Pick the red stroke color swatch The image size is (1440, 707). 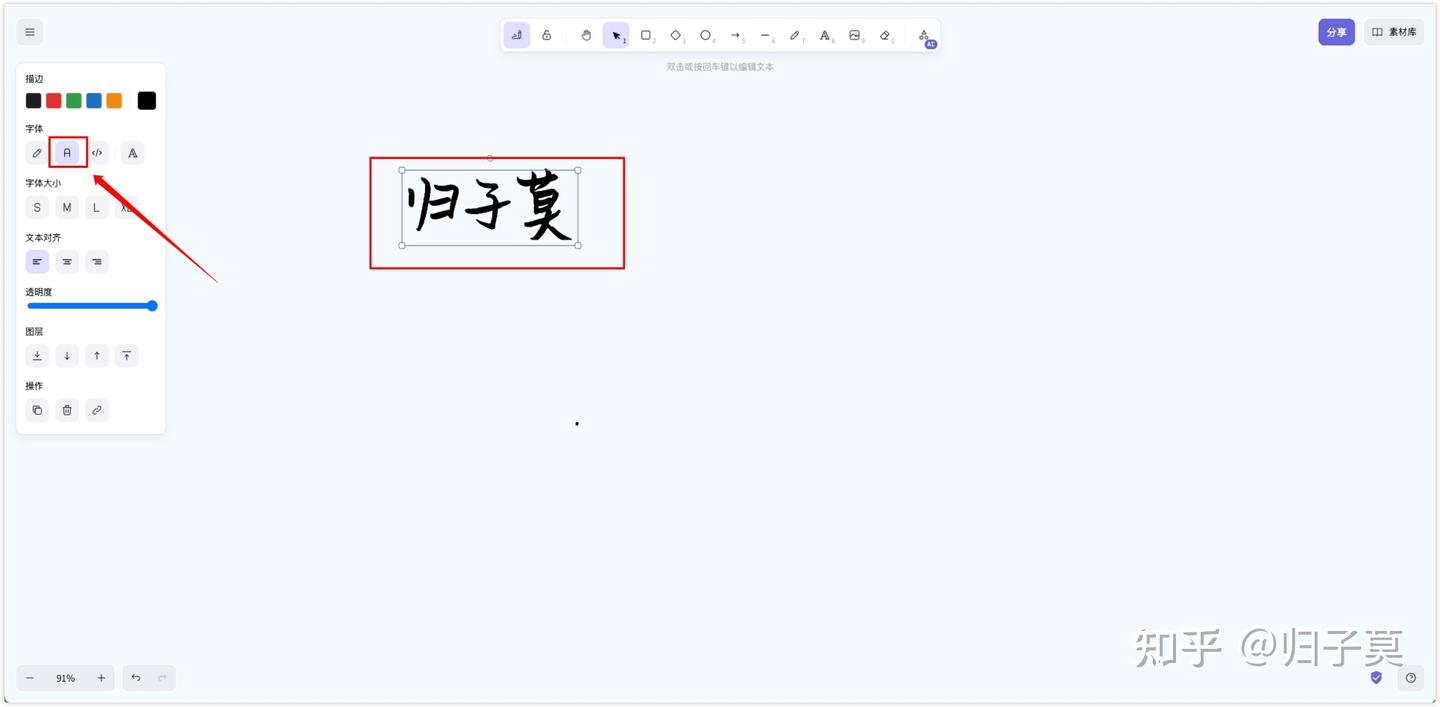[53, 101]
